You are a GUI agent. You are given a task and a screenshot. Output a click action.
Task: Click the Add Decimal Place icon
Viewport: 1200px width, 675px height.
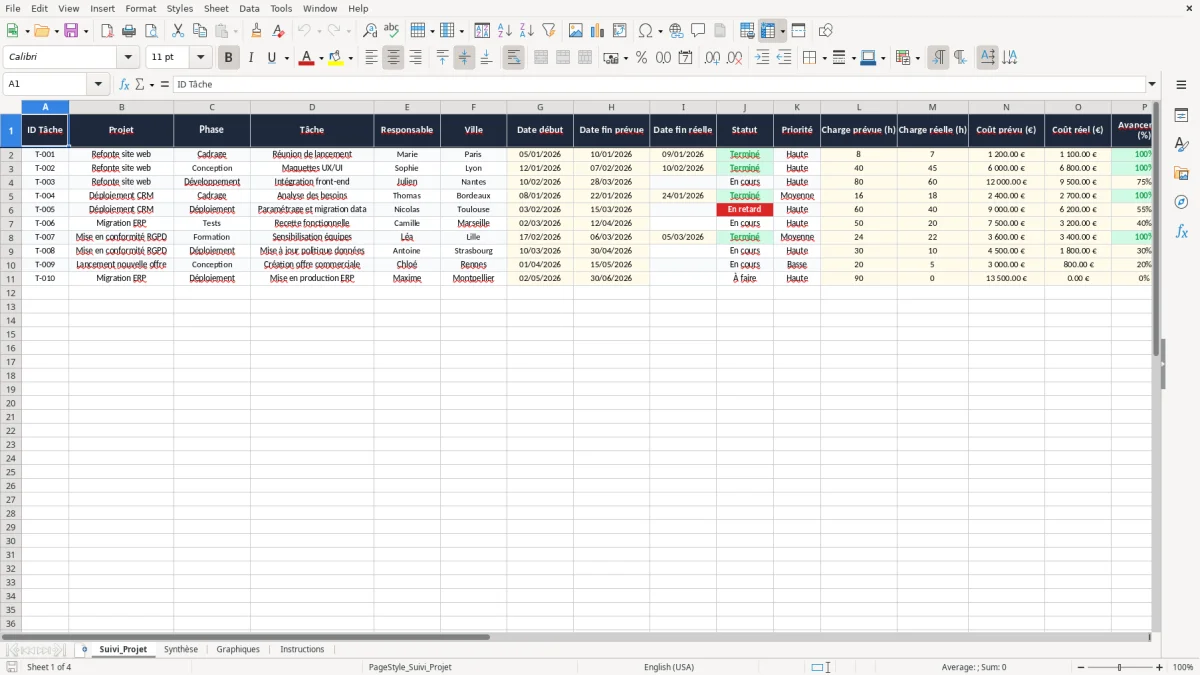712,58
